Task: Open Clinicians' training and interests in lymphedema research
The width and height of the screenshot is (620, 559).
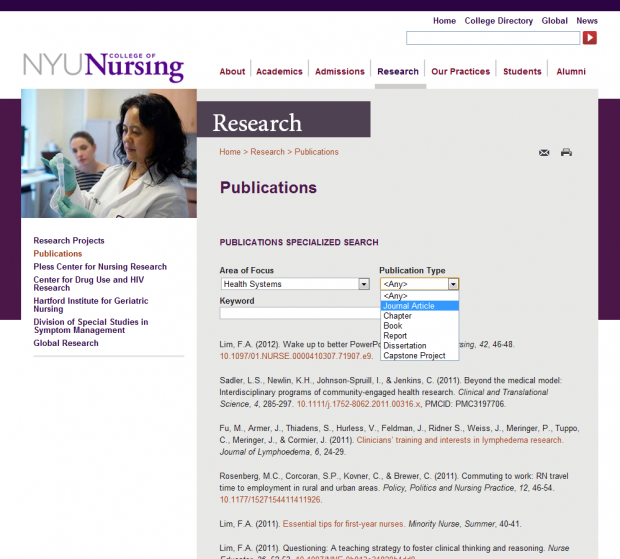Action: coord(459,440)
